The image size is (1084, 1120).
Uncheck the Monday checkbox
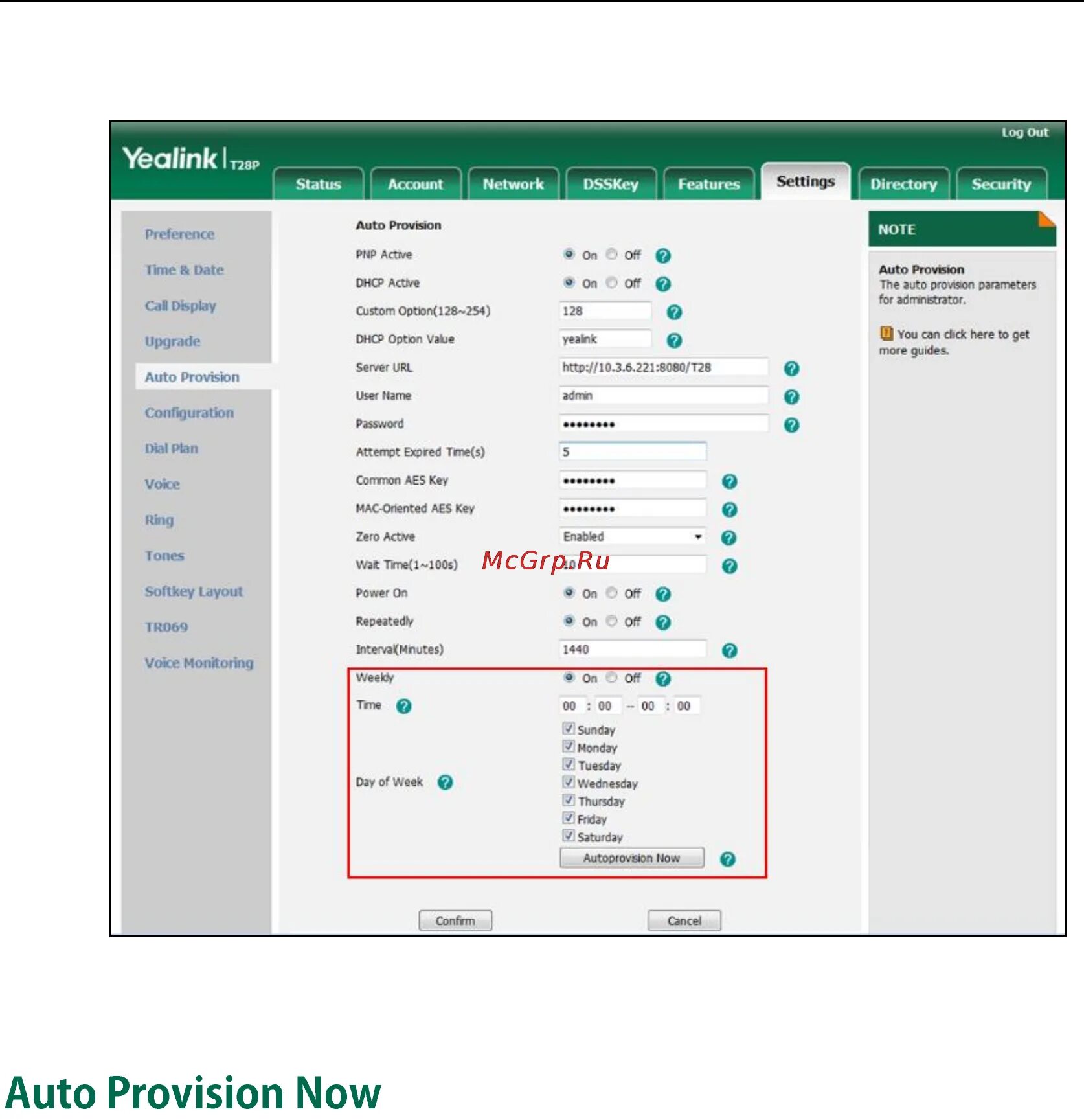point(569,747)
